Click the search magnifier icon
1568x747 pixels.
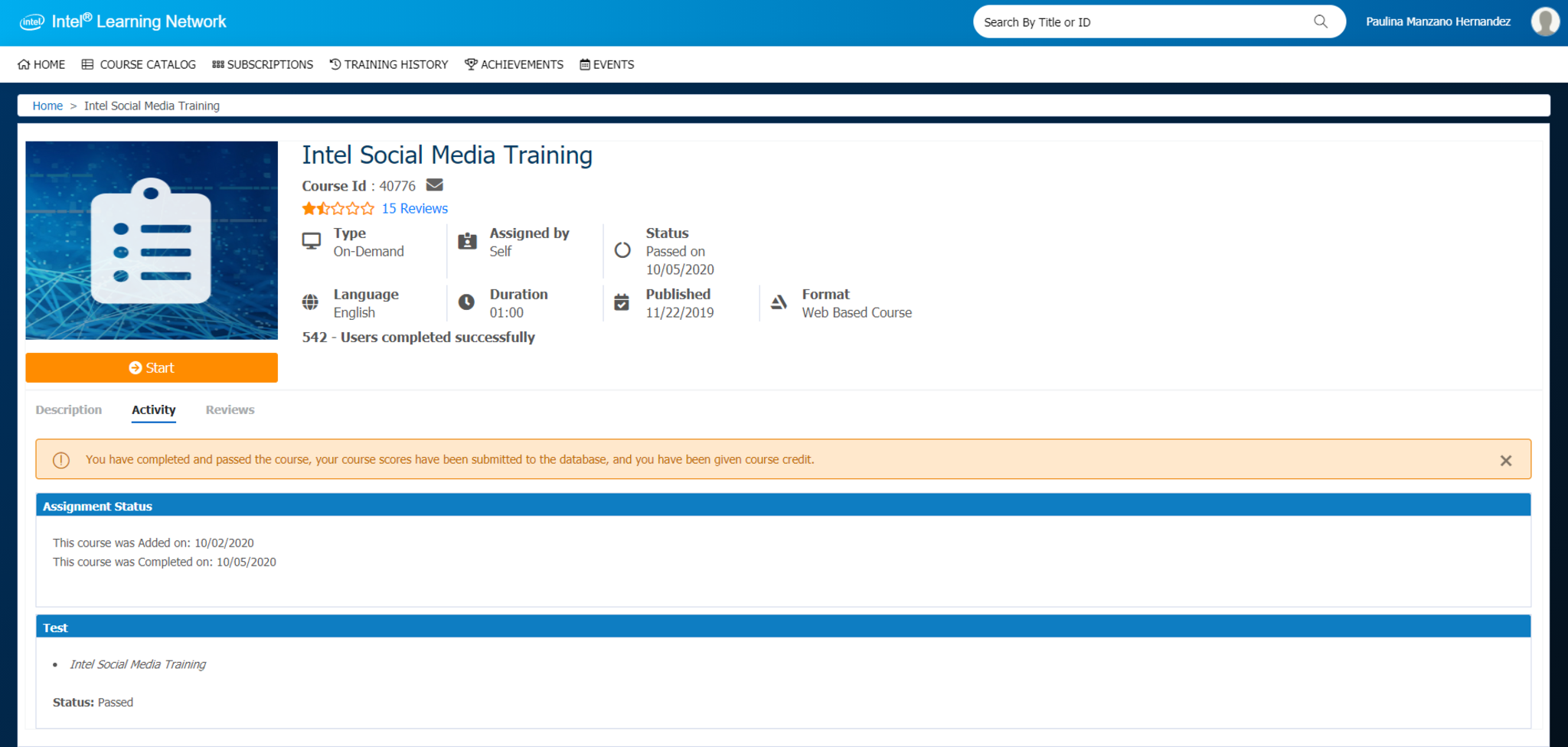point(1321,21)
